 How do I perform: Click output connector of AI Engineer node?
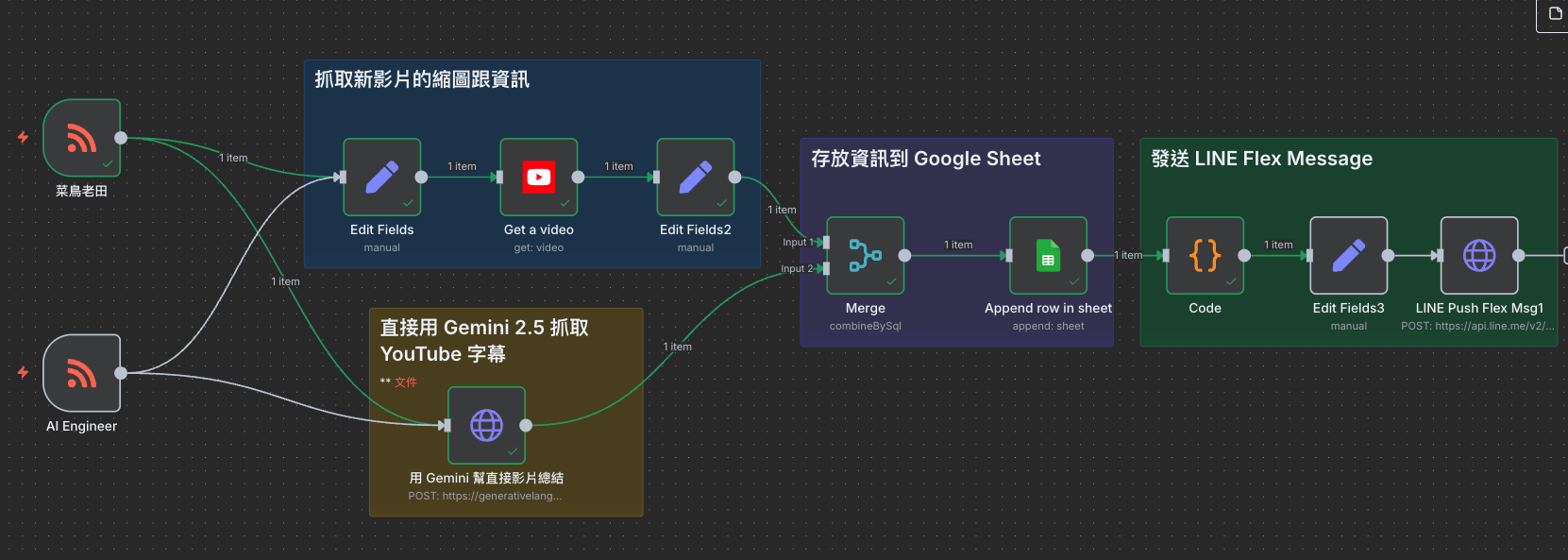(121, 373)
